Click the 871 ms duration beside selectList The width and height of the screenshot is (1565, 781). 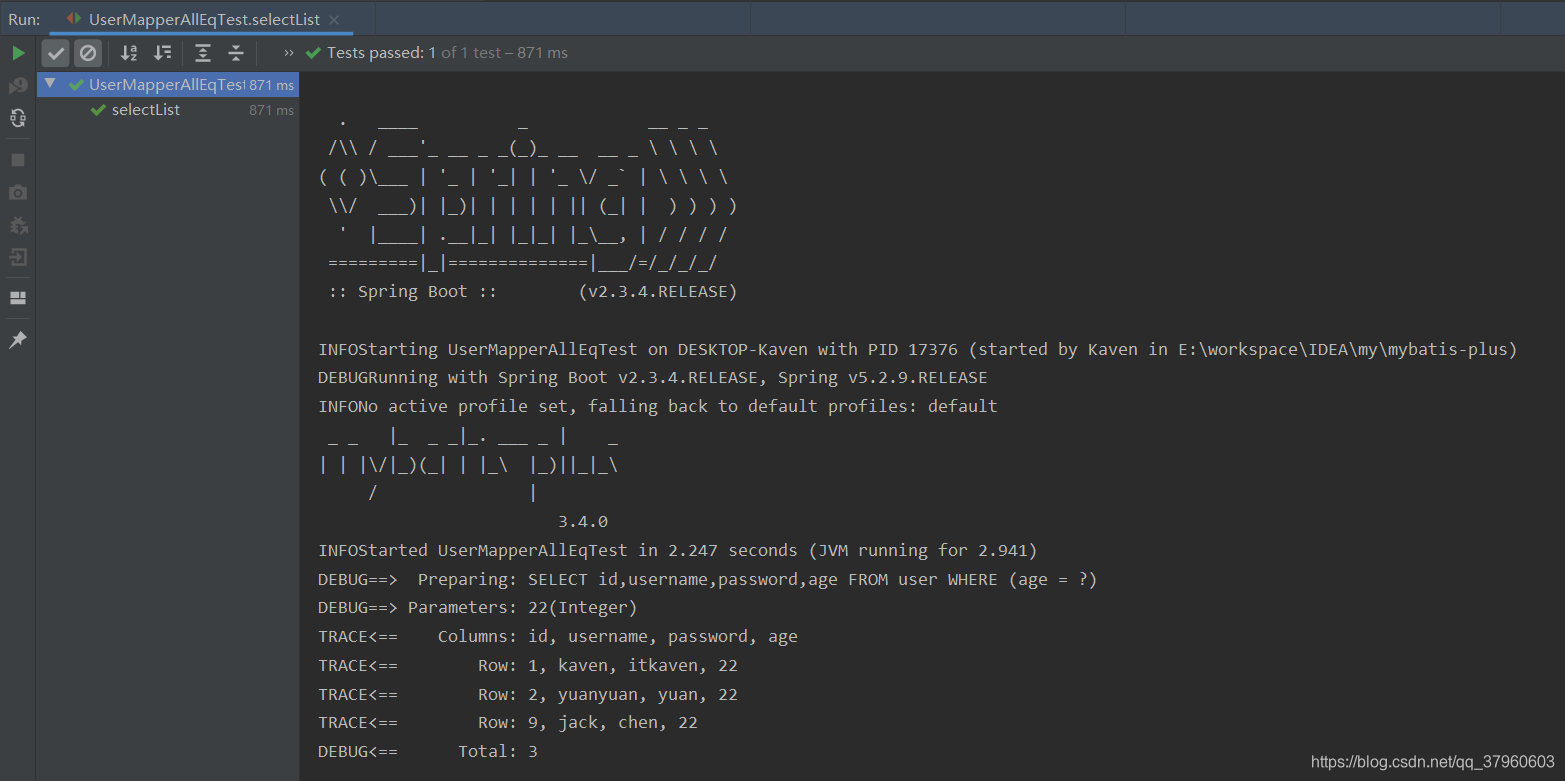click(x=271, y=110)
